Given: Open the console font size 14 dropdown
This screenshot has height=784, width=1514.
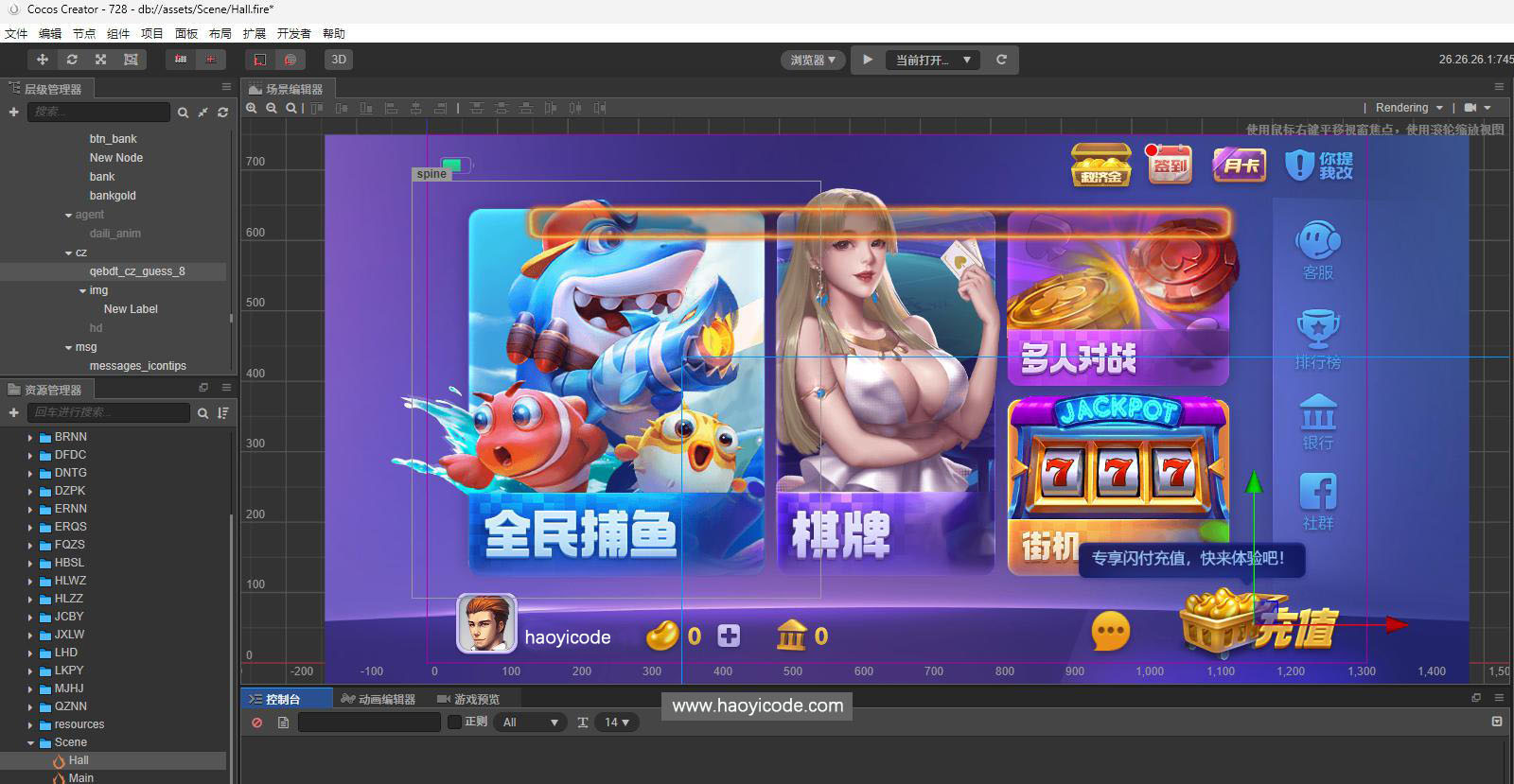Looking at the screenshot, I should pyautogui.click(x=617, y=723).
